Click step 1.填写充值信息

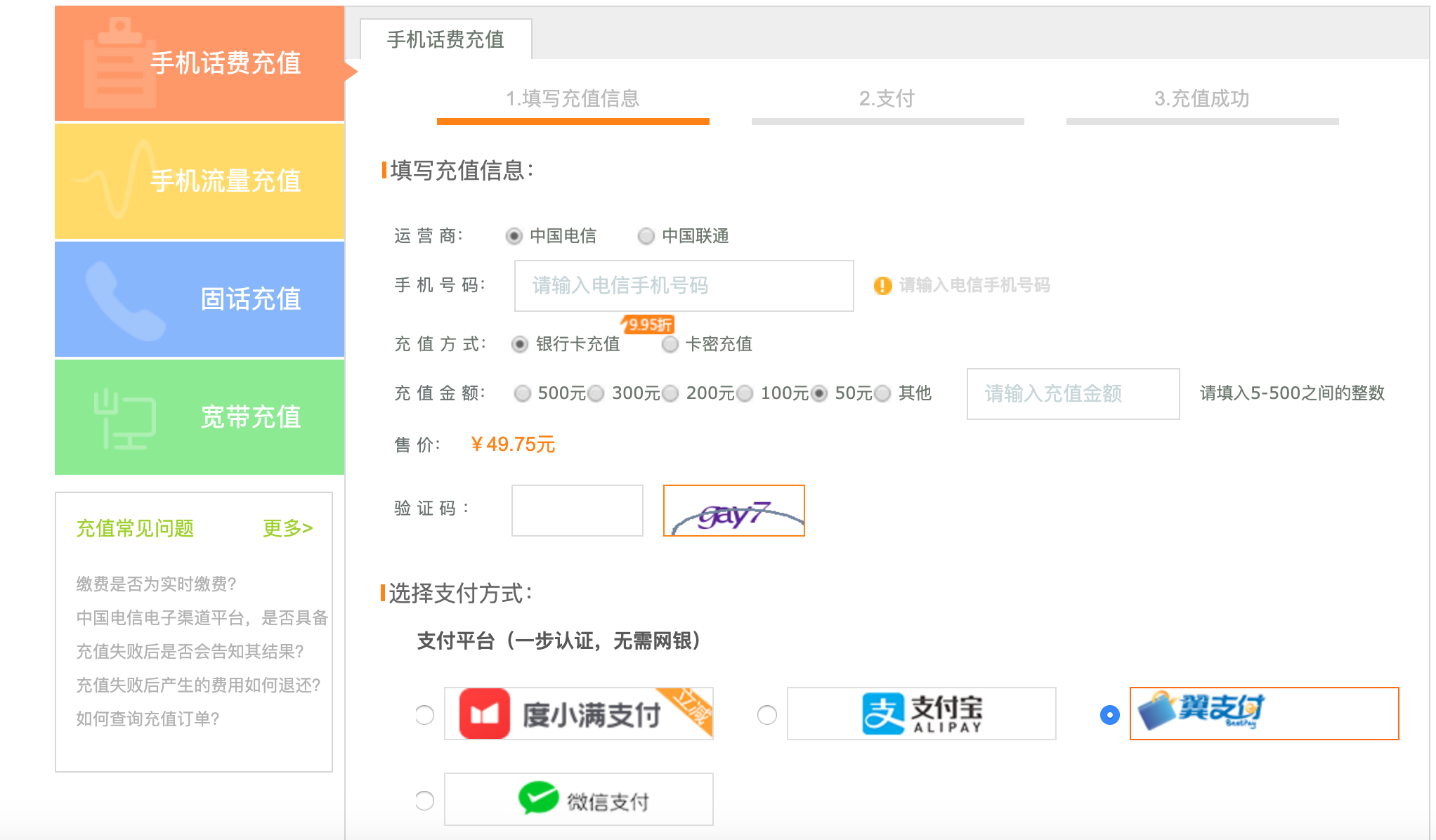tap(573, 98)
